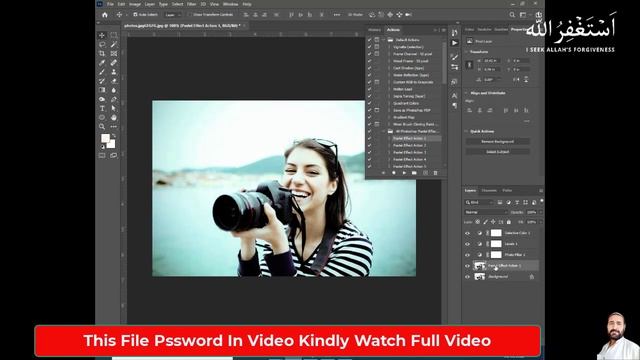Select Pastel Effect Action 2
Image resolution: width=640 pixels, height=360 pixels.
[409, 145]
